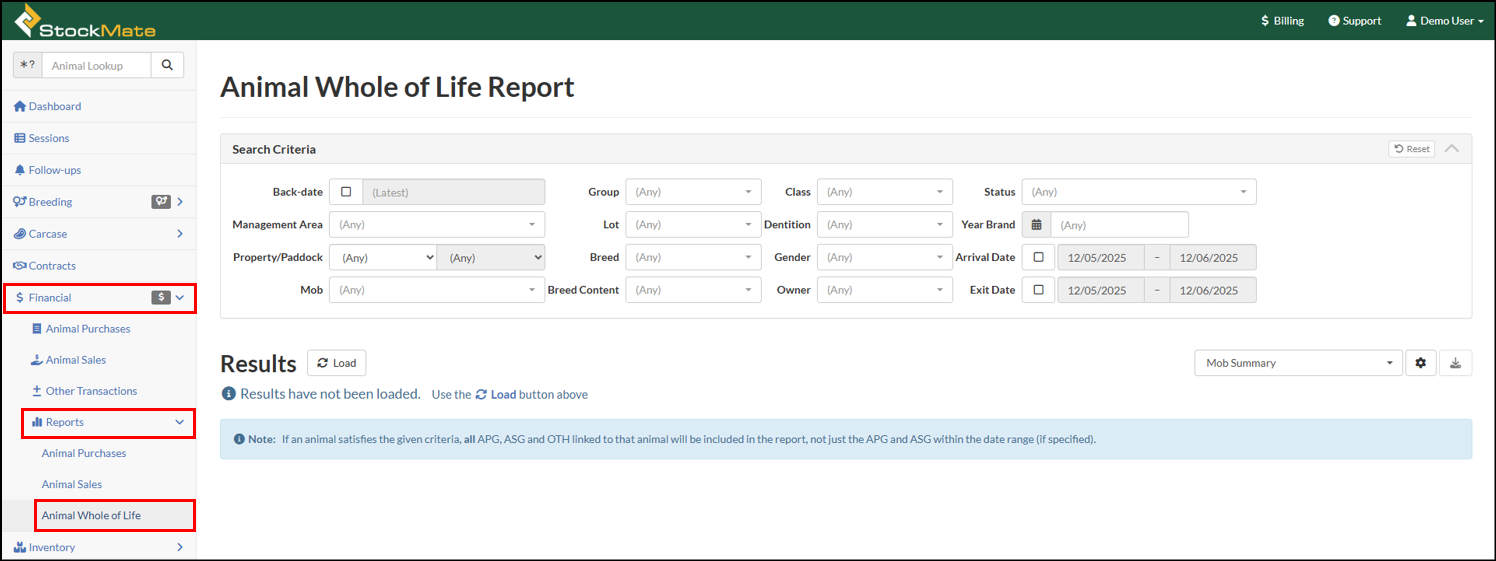Click the Search Criteria panel header text
The image size is (1496, 561).
point(274,149)
